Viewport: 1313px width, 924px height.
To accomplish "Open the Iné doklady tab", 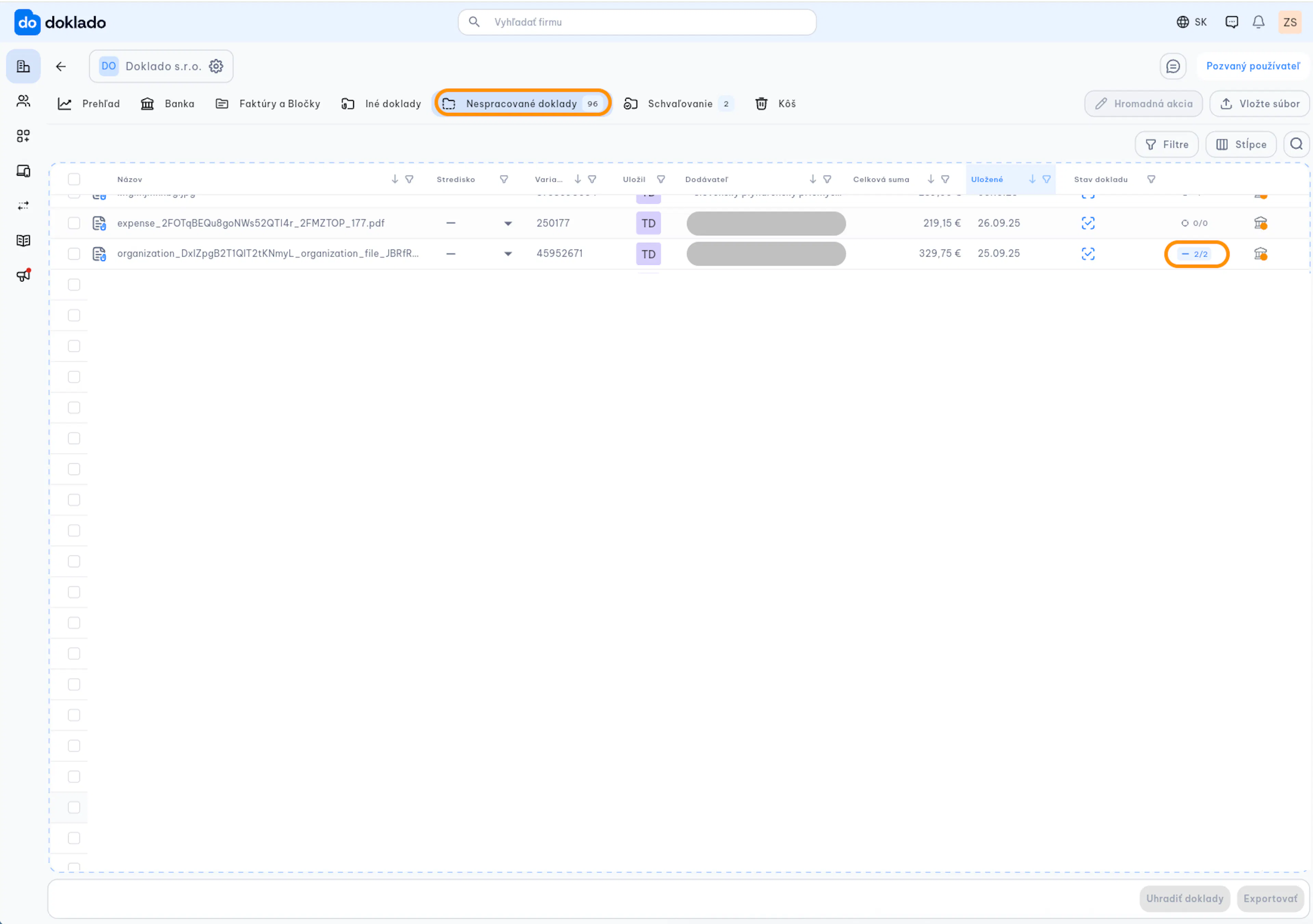I will [381, 104].
